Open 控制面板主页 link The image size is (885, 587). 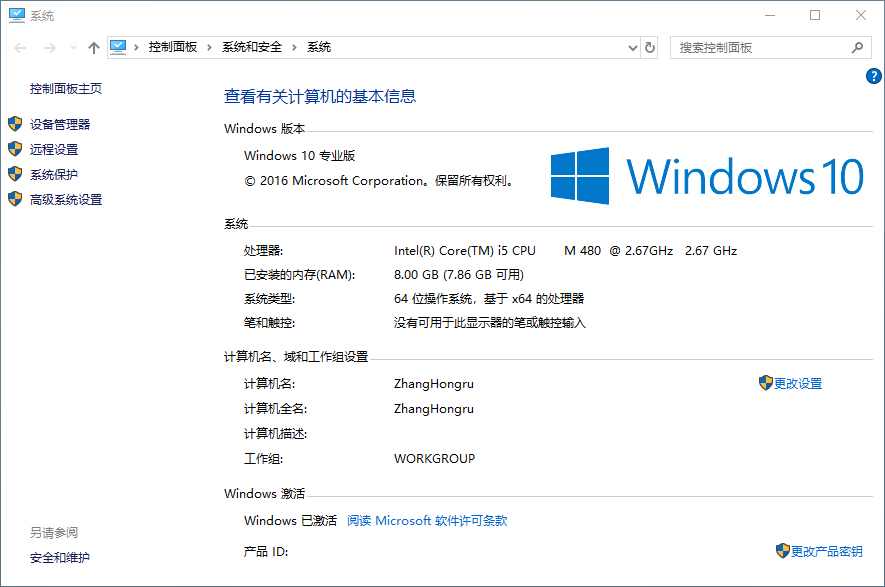66,88
